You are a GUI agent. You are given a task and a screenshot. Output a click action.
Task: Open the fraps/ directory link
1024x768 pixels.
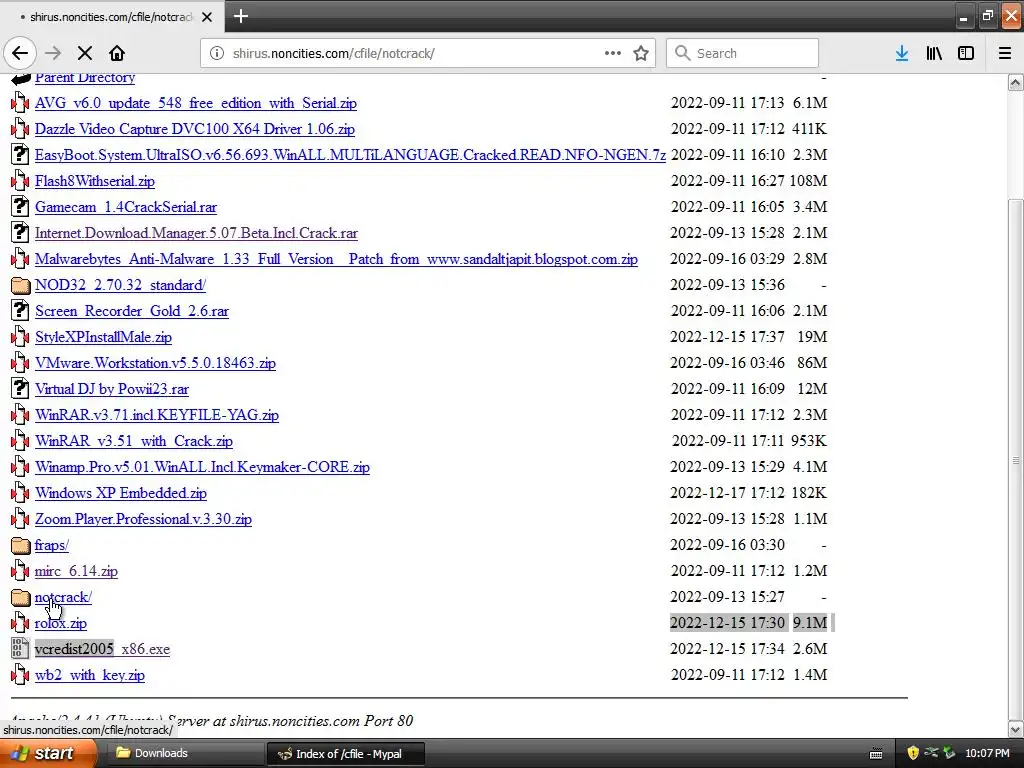[52, 545]
